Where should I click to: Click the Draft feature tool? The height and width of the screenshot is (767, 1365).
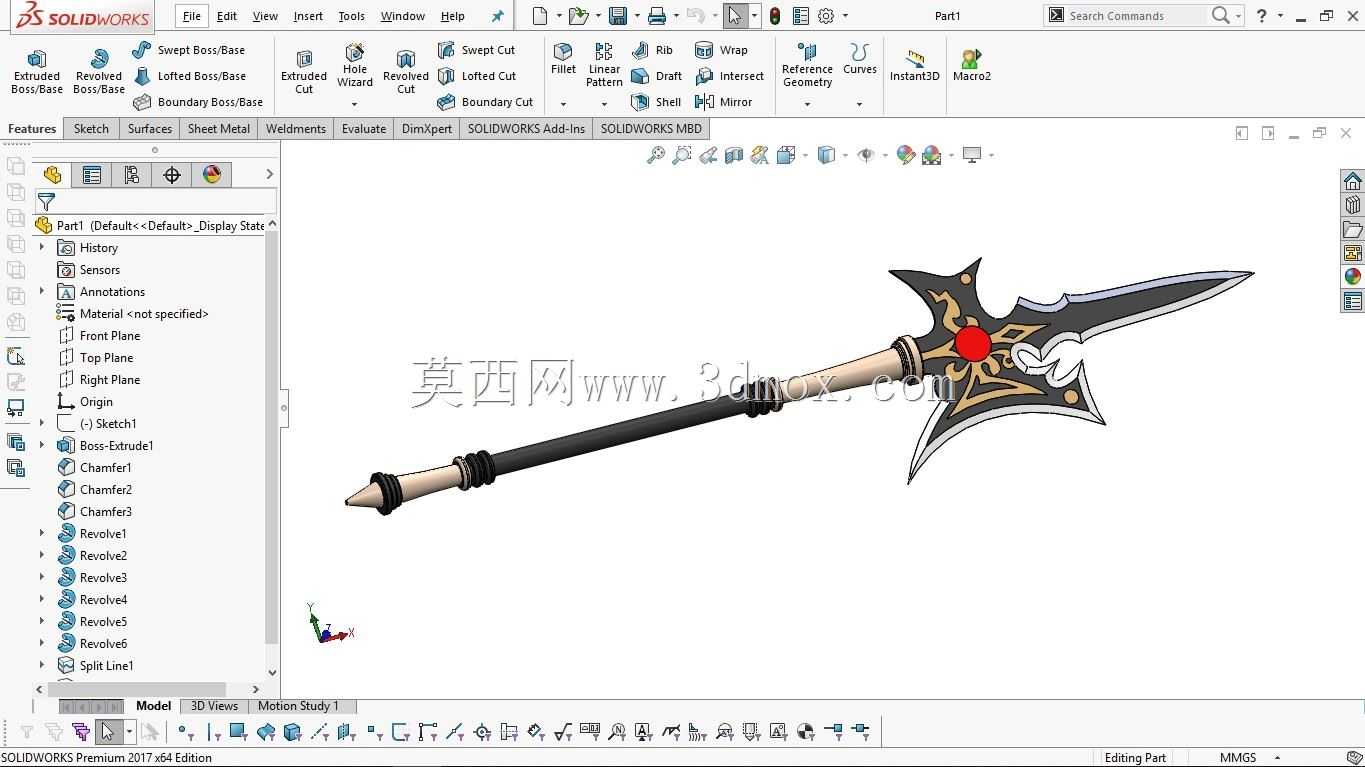[656, 76]
